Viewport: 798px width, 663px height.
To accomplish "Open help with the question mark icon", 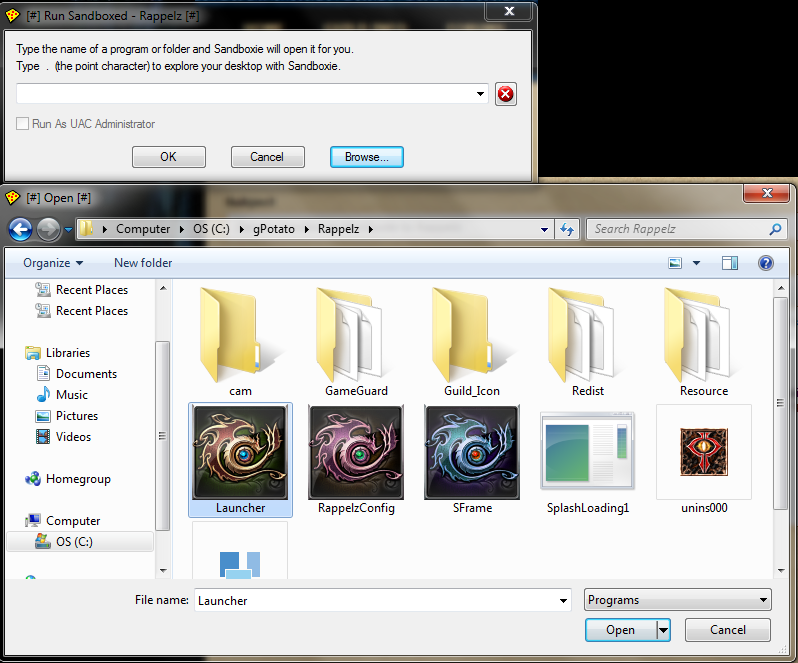I will 765,263.
